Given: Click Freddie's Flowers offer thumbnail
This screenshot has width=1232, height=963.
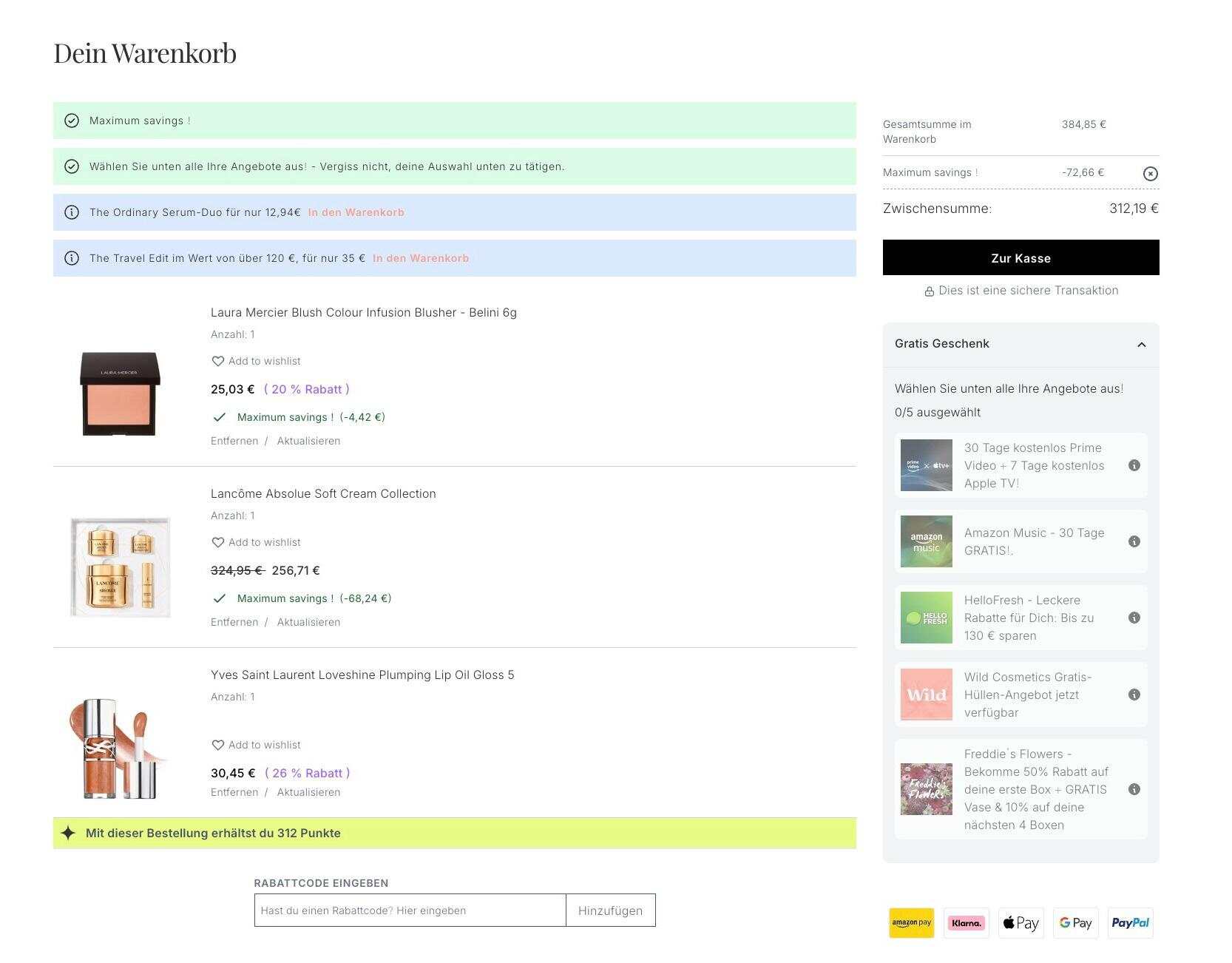Looking at the screenshot, I should tap(926, 789).
